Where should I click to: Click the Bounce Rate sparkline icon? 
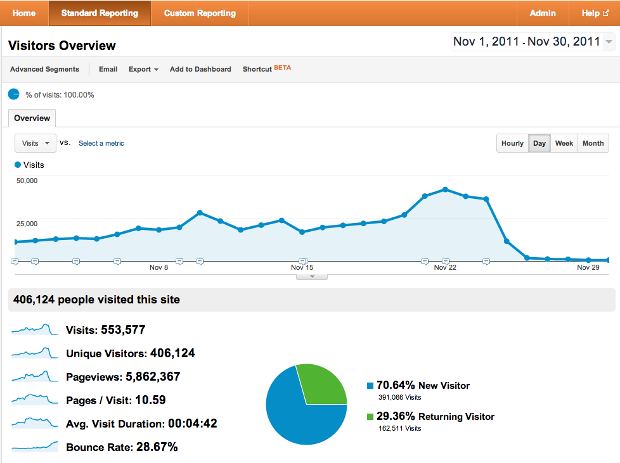[34, 446]
